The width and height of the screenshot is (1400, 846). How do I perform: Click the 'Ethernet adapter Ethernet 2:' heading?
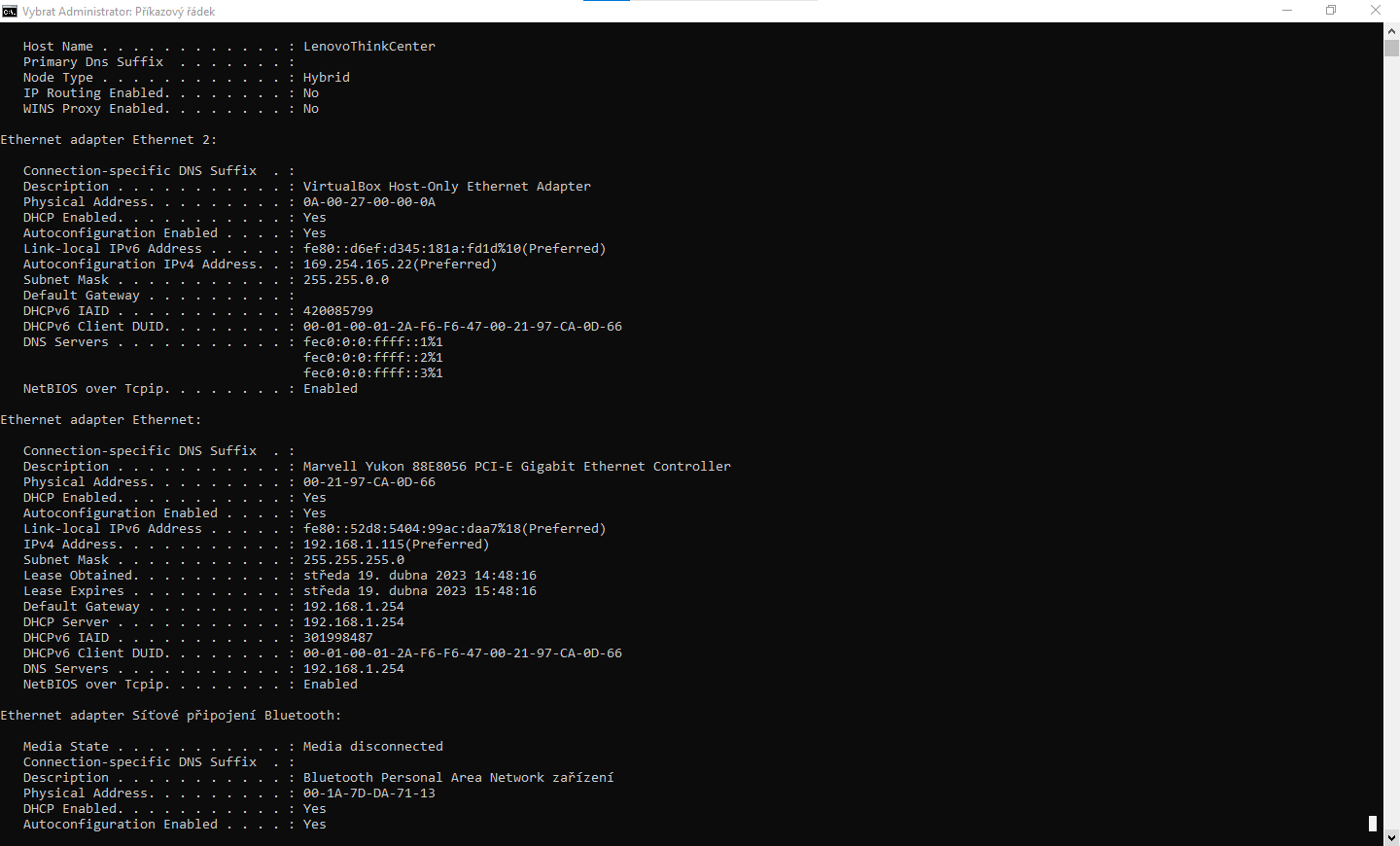[108, 140]
